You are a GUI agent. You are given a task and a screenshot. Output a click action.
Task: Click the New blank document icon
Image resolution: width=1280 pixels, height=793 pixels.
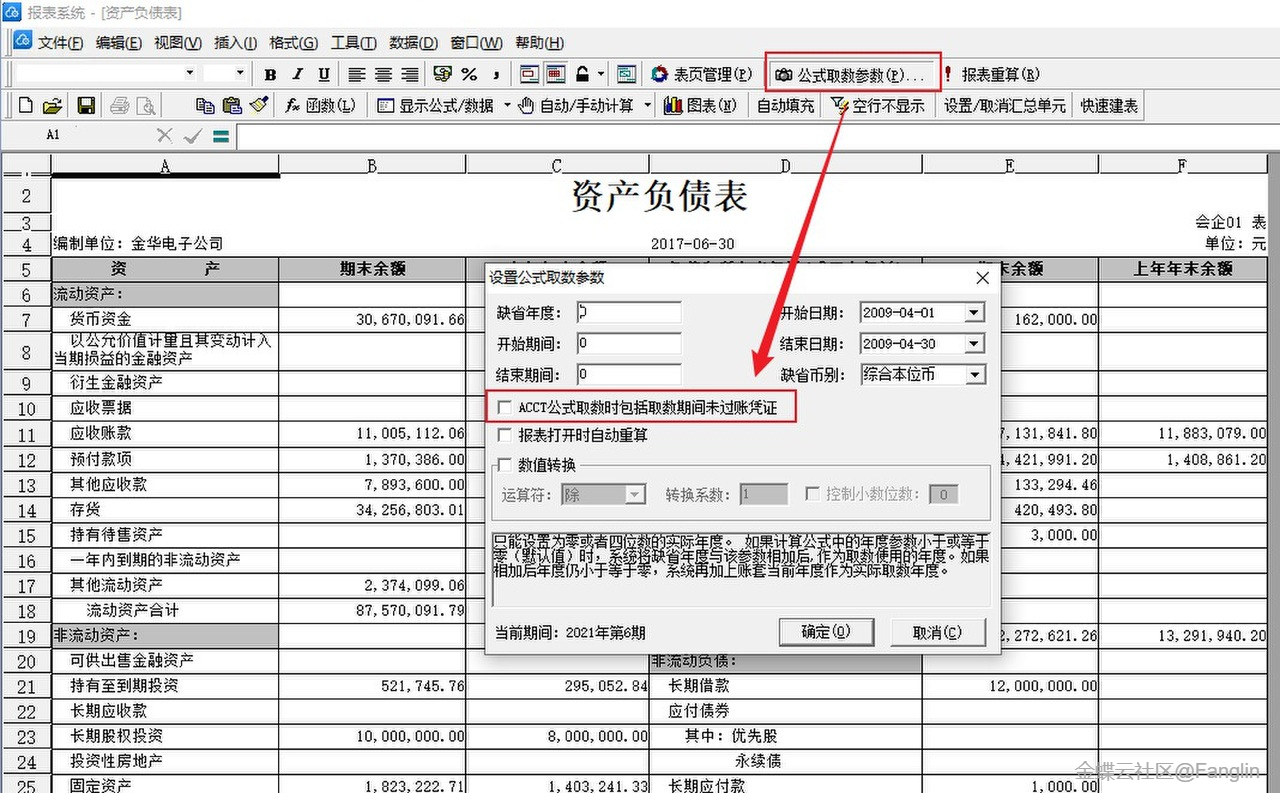click(x=26, y=106)
